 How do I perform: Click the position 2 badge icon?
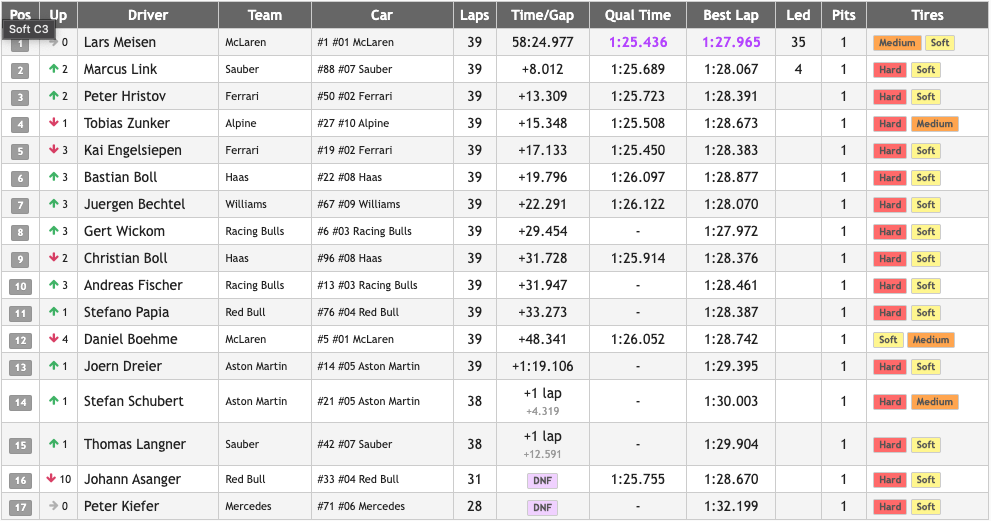(x=20, y=70)
